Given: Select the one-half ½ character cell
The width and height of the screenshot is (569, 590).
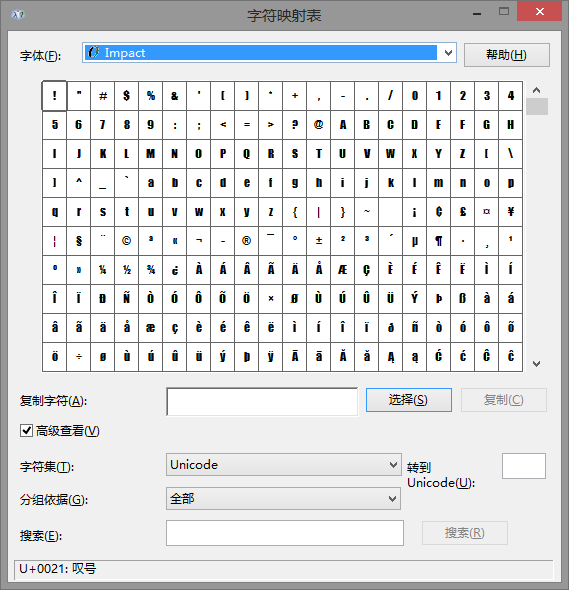Looking at the screenshot, I should tap(126, 269).
